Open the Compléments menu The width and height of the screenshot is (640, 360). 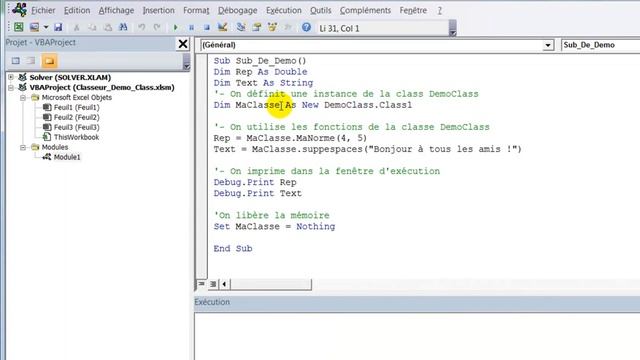365,10
